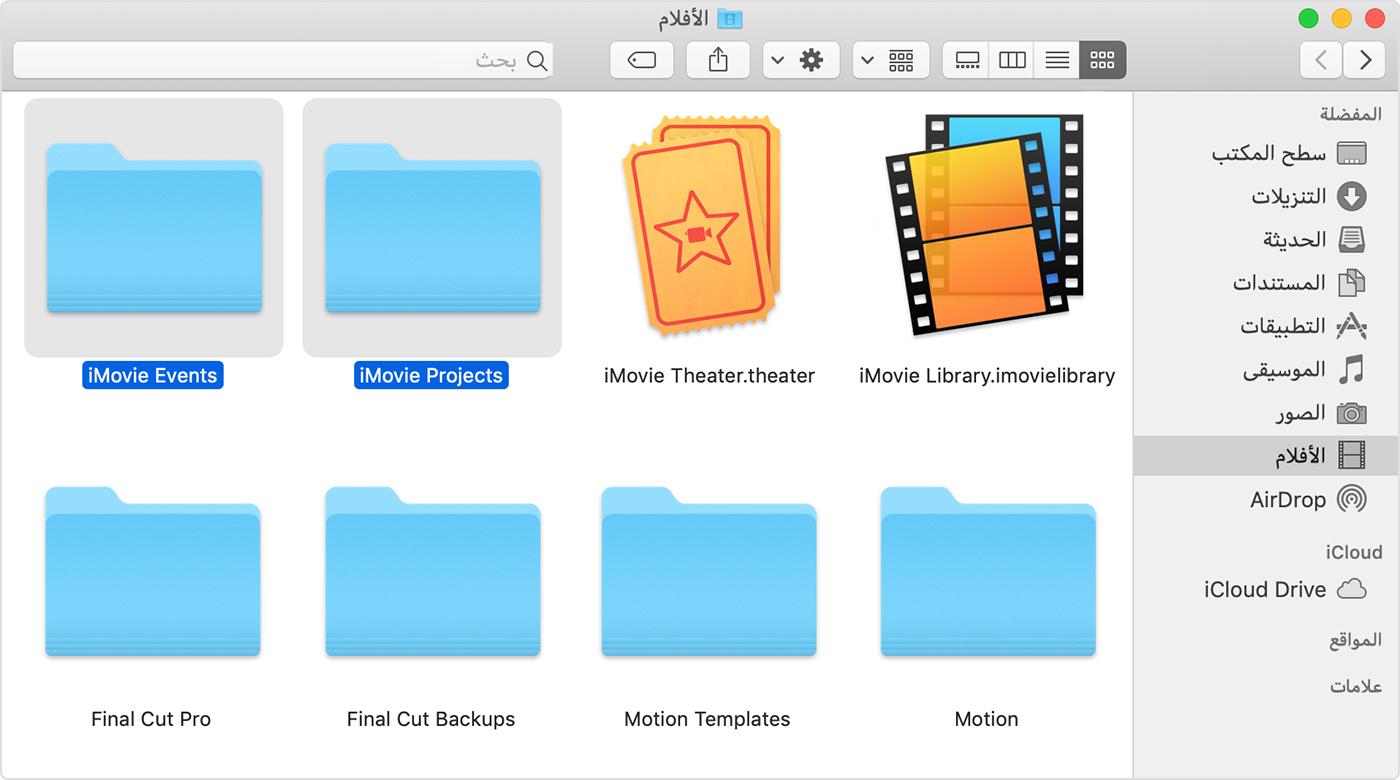Image resolution: width=1400 pixels, height=780 pixels.
Task: Select the iMovie Library film strip icon
Action: 986,224
